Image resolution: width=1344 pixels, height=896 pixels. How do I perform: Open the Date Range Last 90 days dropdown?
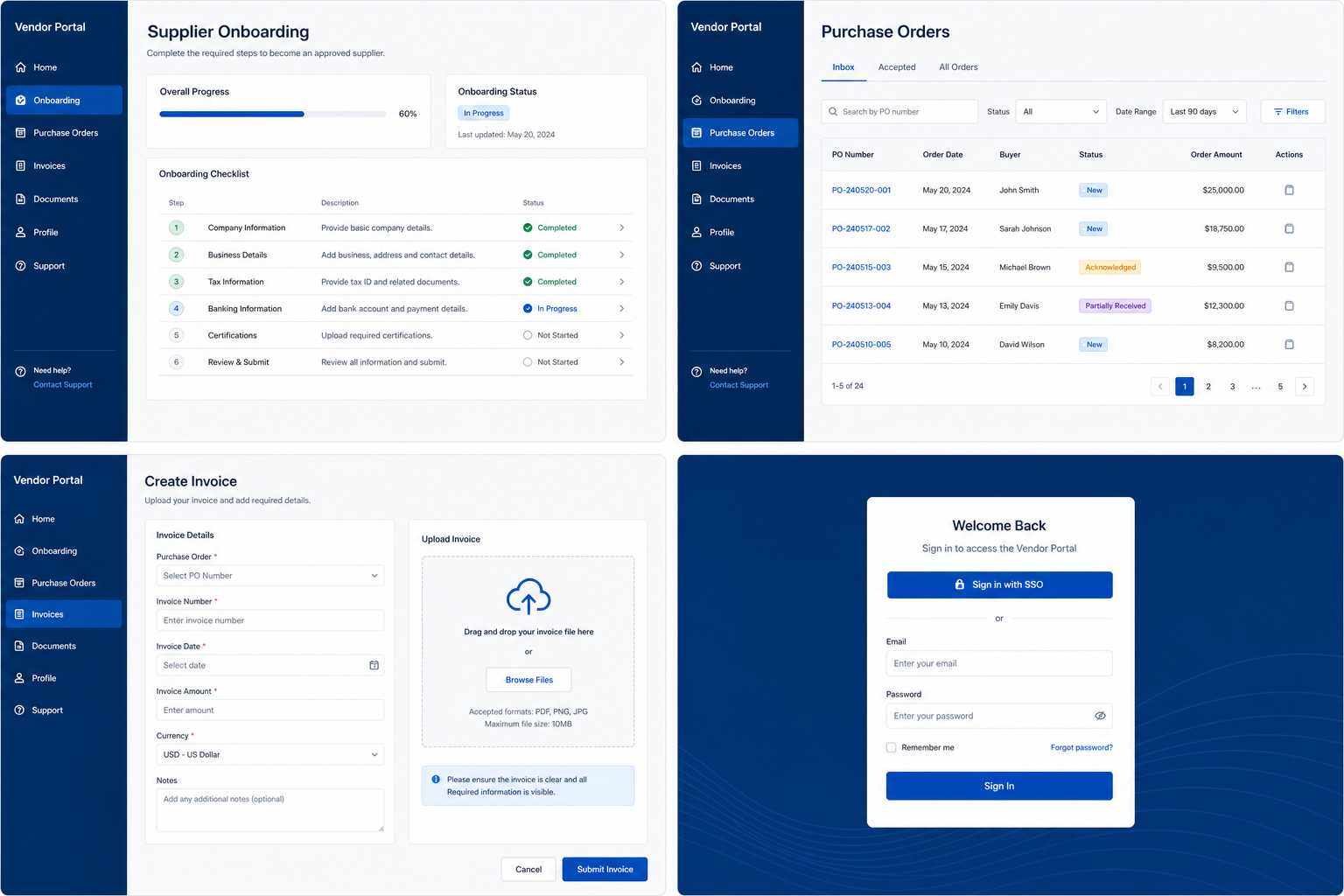pos(1205,111)
